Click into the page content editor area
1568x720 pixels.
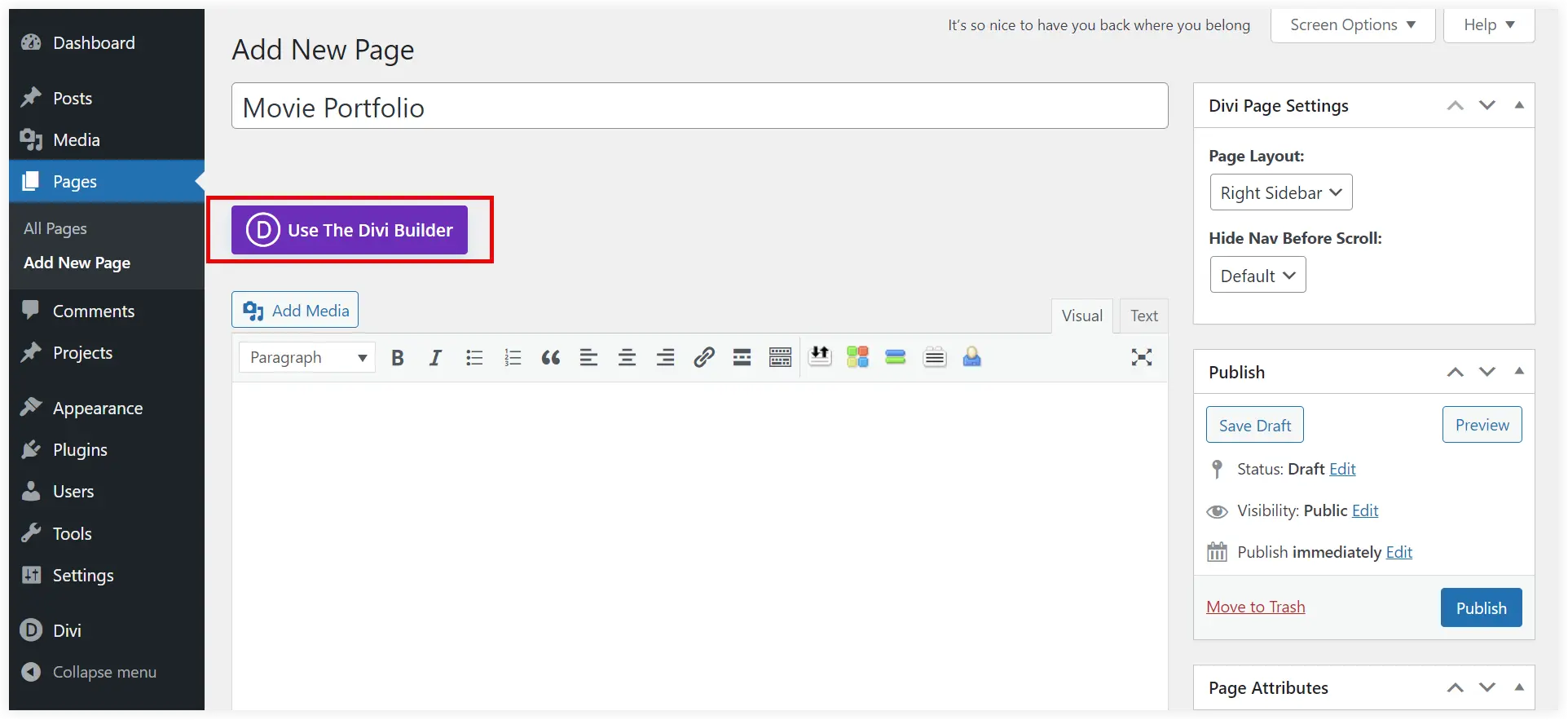(x=700, y=546)
